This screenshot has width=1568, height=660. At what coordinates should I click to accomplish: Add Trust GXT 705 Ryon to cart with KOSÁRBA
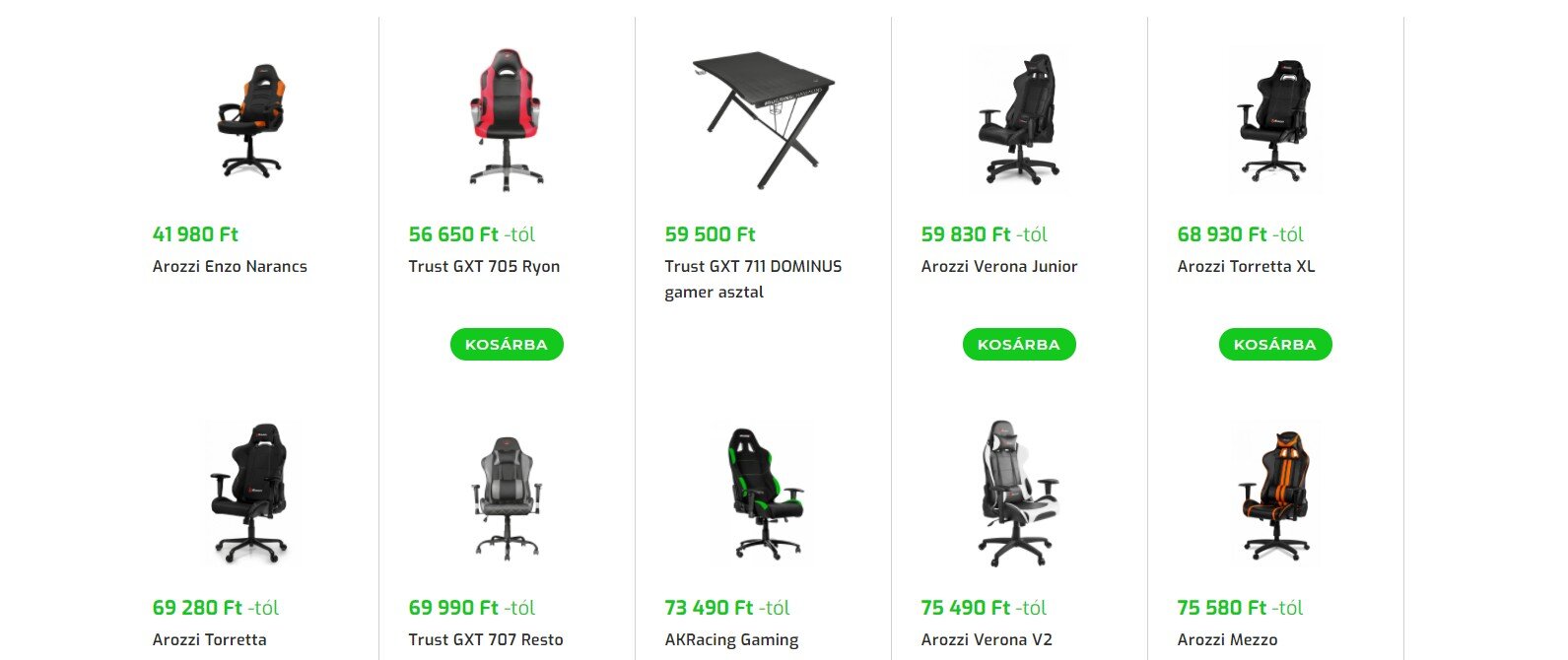(x=507, y=345)
